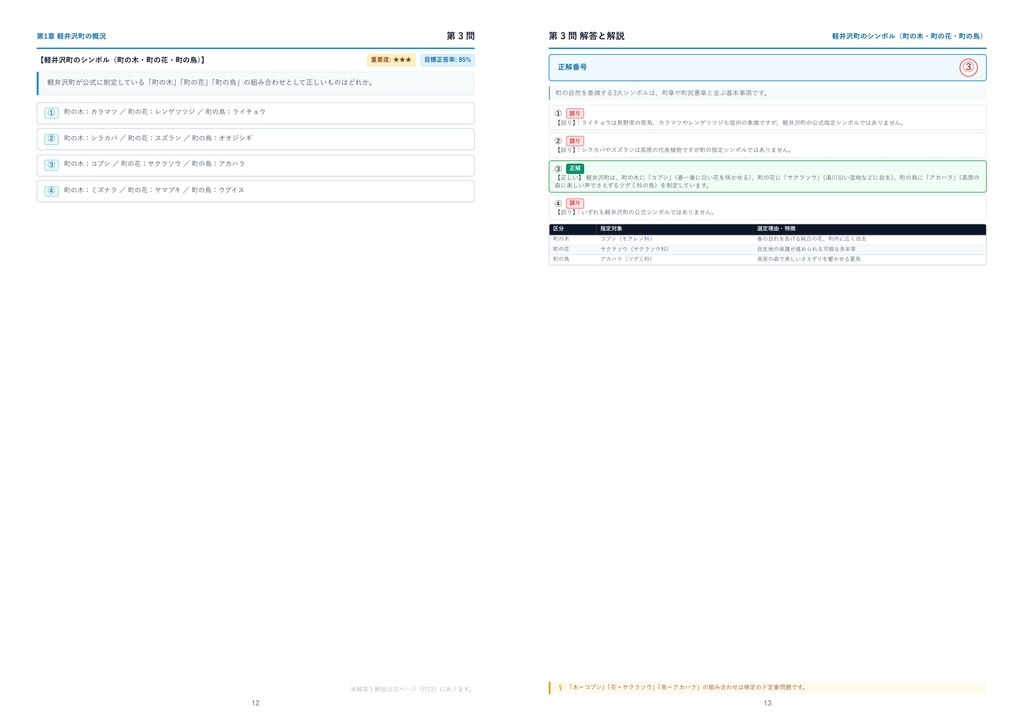Click the 第 3 問 解答と解説 heading
The image size is (1024, 724).
[x=586, y=36]
